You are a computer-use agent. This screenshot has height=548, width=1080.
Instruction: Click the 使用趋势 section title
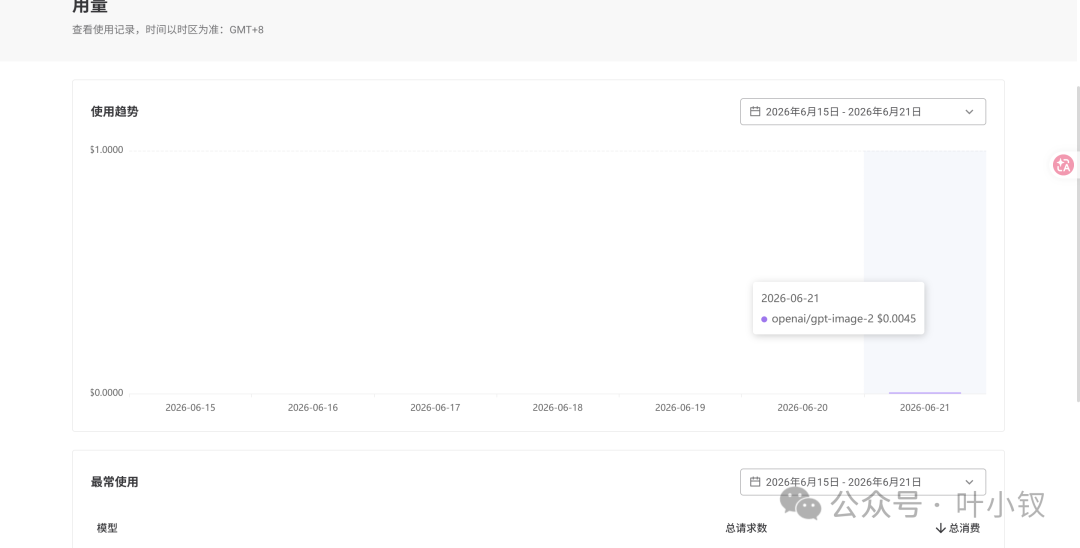point(114,112)
